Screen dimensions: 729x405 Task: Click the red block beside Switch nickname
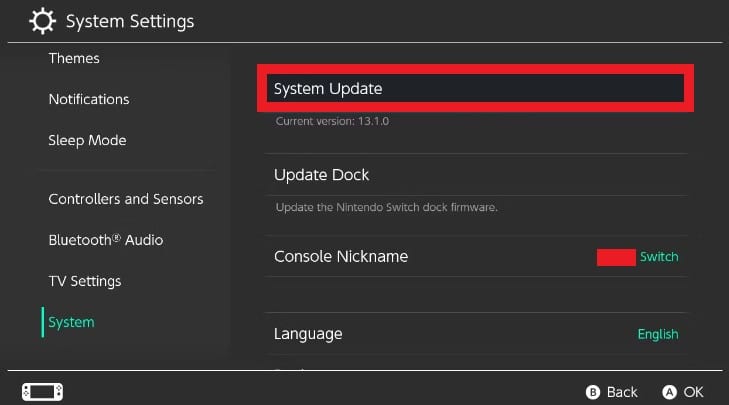(616, 257)
